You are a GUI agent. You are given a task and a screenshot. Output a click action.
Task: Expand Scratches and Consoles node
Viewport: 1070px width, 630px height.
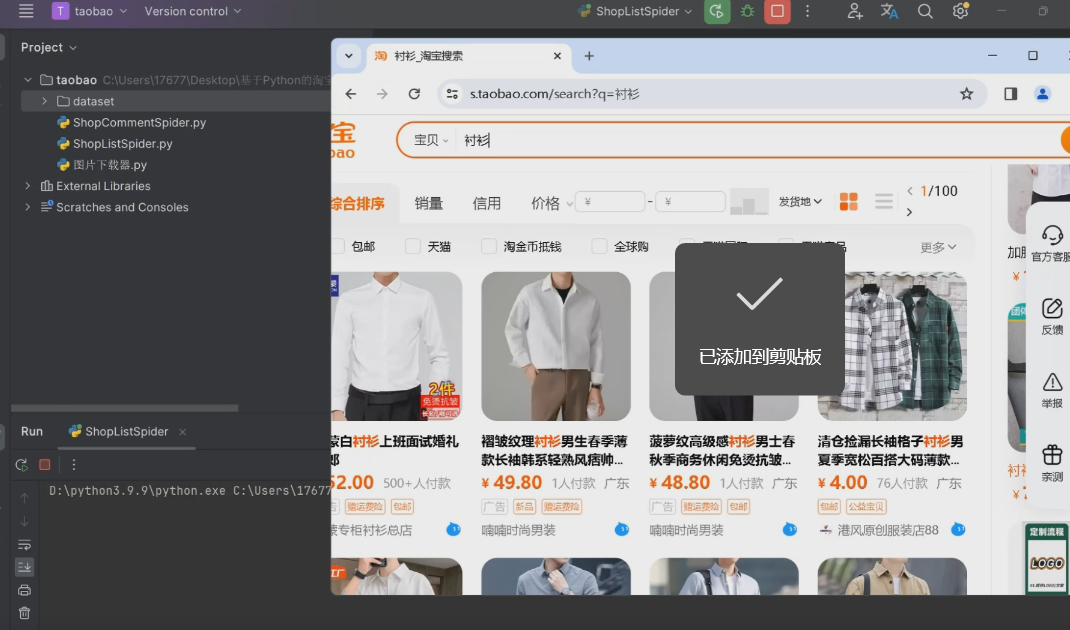[x=28, y=207]
